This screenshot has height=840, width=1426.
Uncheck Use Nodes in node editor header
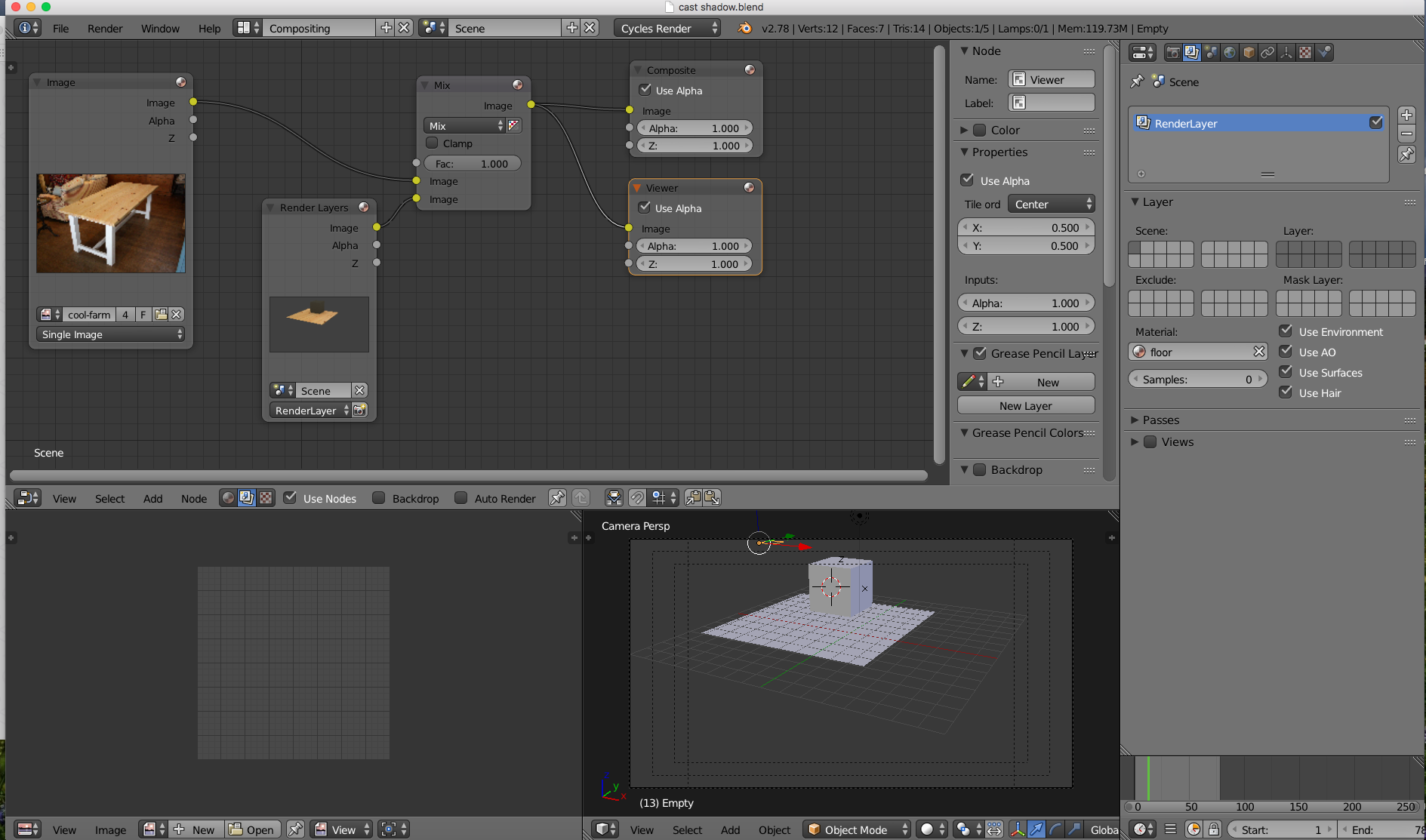pyautogui.click(x=290, y=498)
